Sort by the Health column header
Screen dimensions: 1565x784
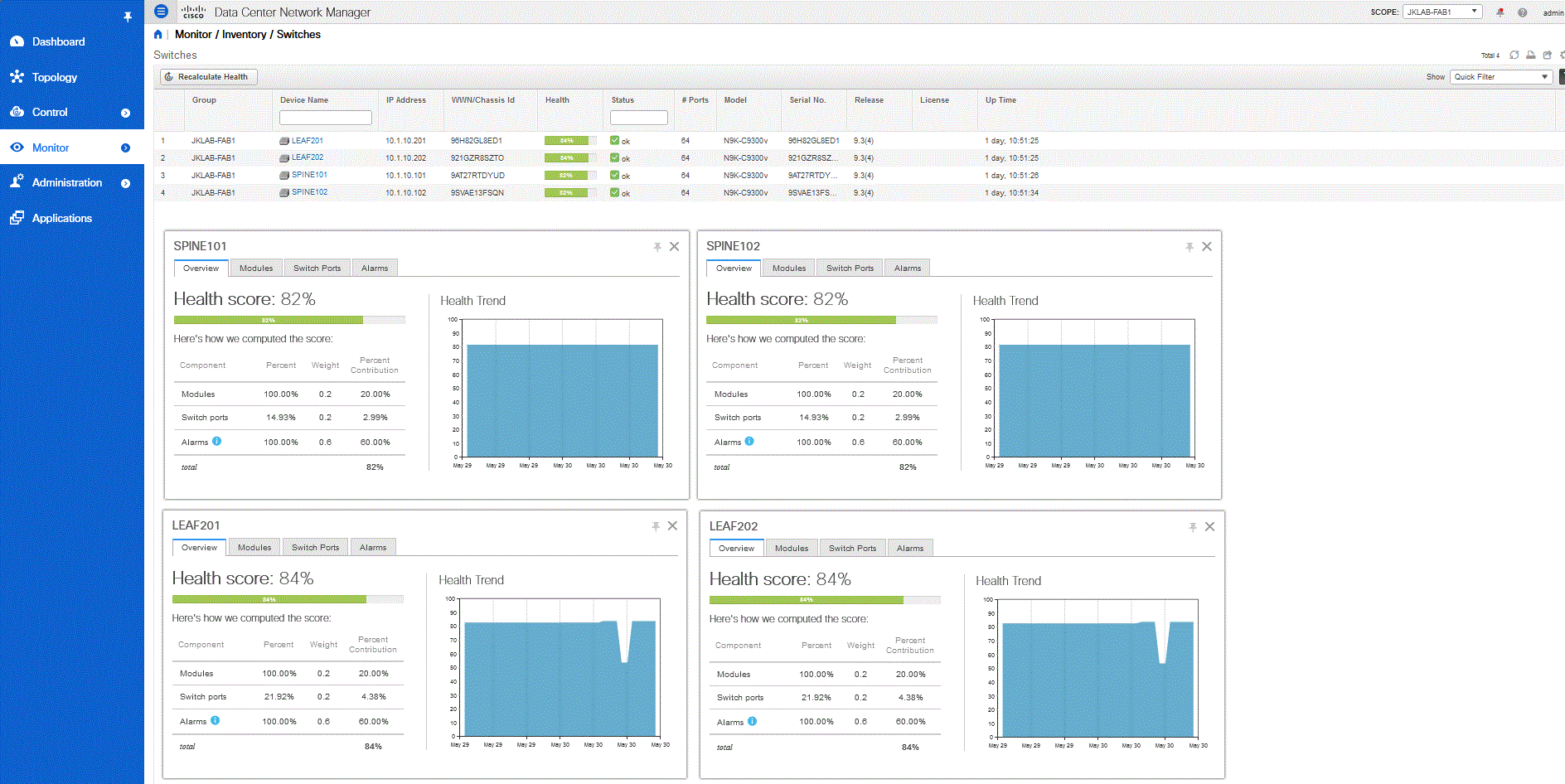click(x=557, y=100)
